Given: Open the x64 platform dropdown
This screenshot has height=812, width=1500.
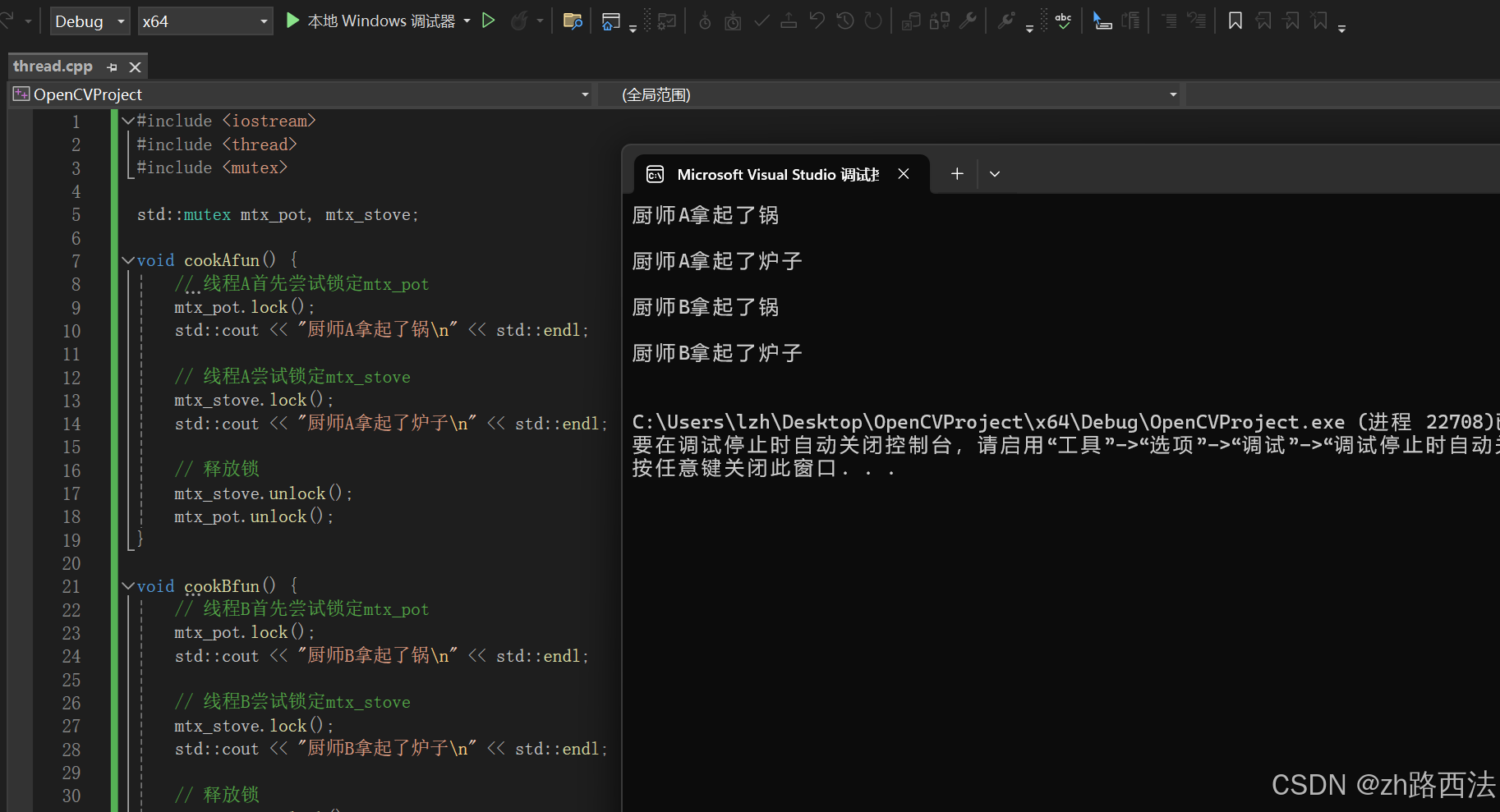Looking at the screenshot, I should click(x=205, y=21).
